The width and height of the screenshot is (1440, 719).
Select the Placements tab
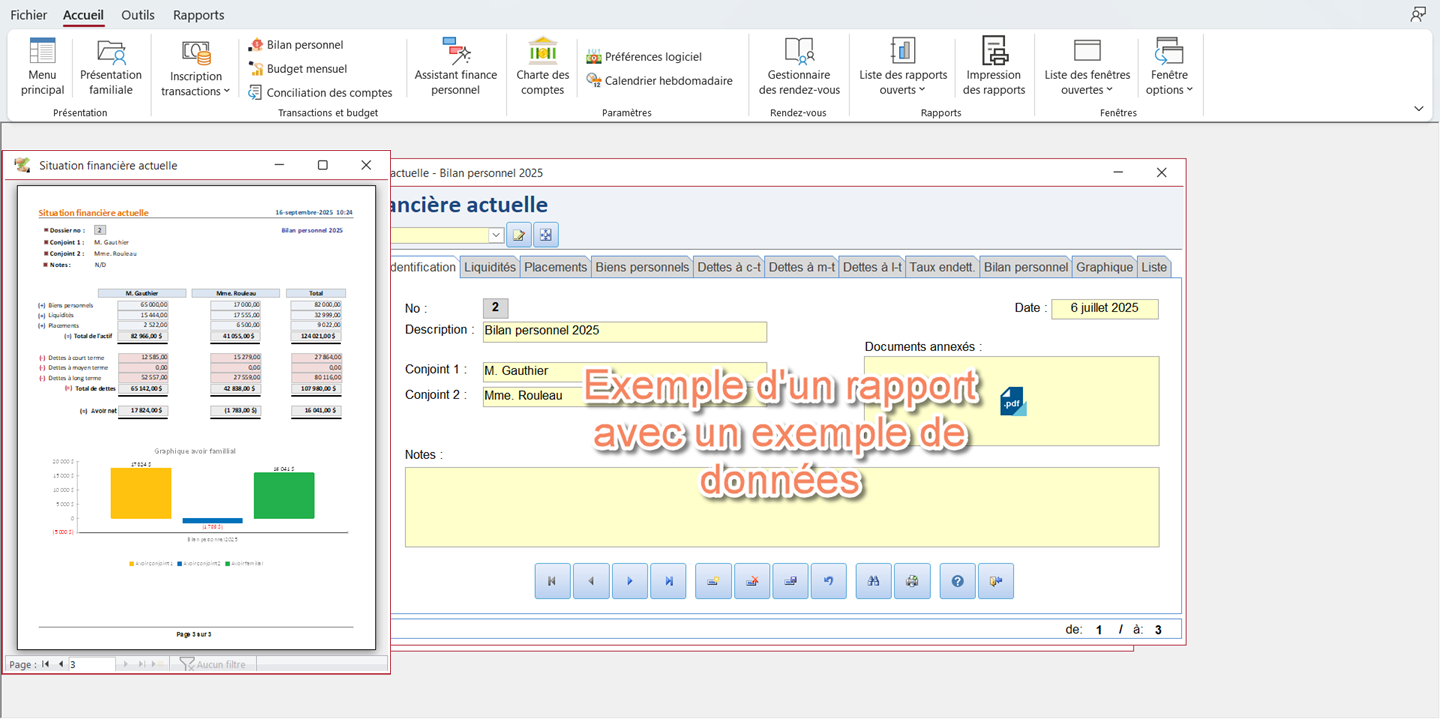coord(555,267)
